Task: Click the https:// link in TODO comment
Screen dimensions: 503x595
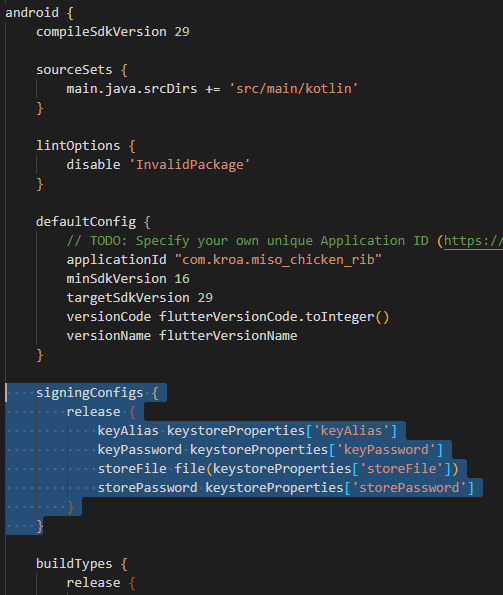Action: 473,241
